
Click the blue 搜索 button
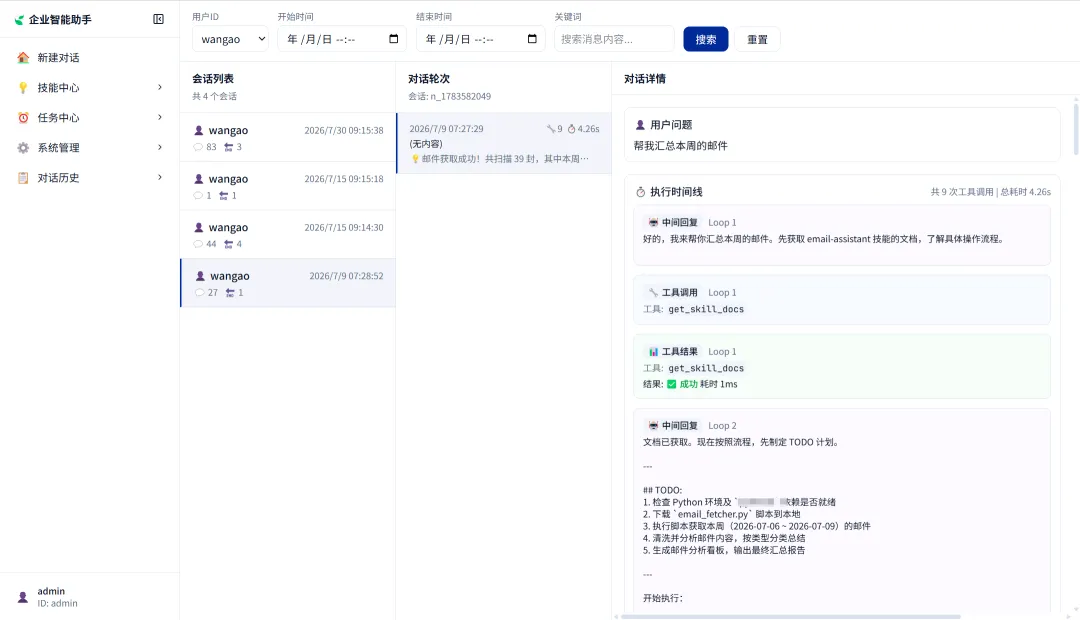(705, 39)
